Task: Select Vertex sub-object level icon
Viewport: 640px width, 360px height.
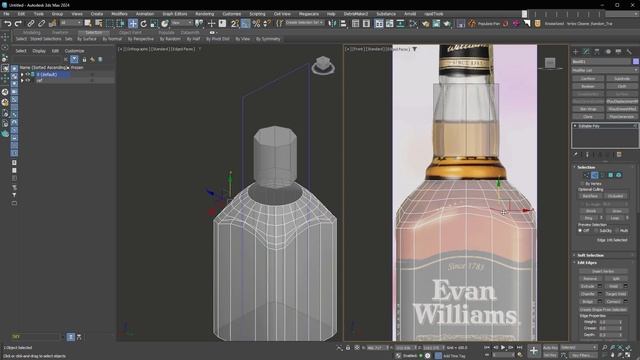Action: coord(587,175)
